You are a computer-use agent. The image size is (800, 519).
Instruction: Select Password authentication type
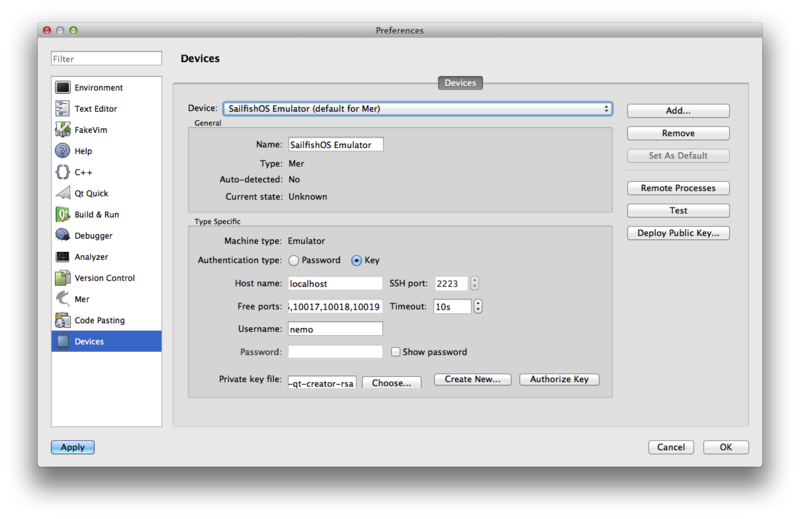[x=294, y=260]
